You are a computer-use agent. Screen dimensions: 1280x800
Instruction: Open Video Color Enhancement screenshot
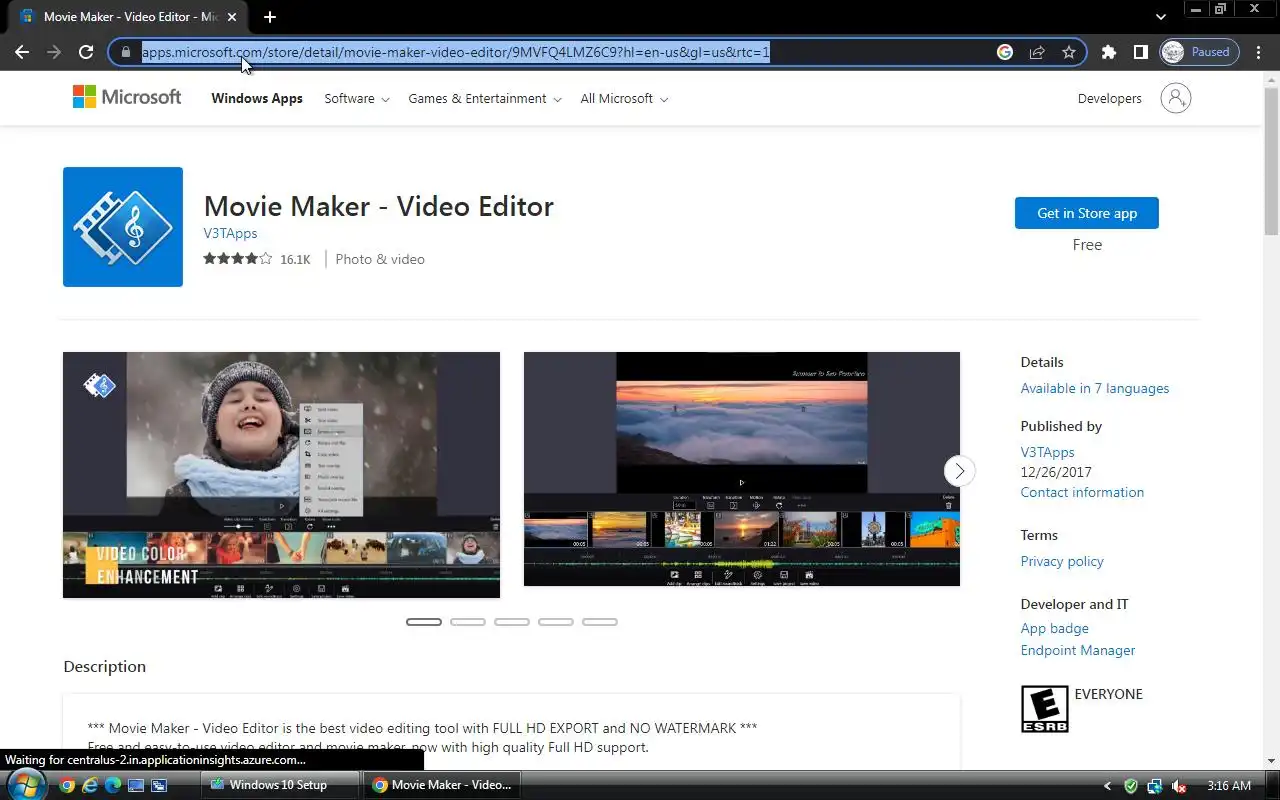click(281, 475)
